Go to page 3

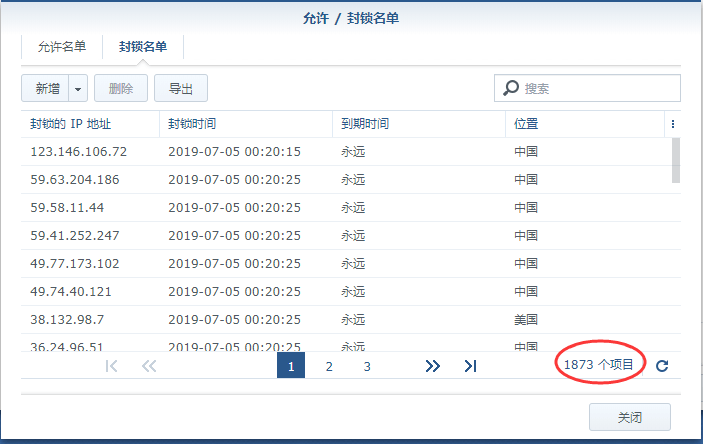(x=367, y=366)
